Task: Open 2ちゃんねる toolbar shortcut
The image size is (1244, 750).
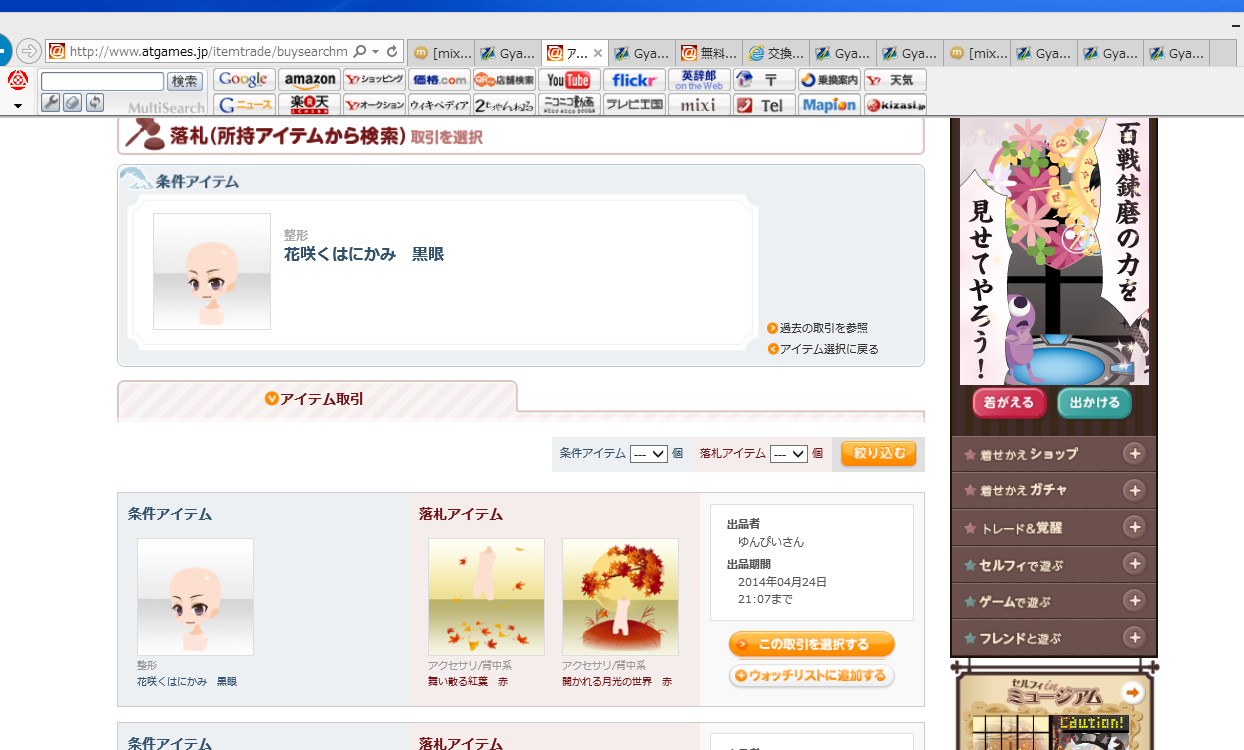Action: point(504,104)
